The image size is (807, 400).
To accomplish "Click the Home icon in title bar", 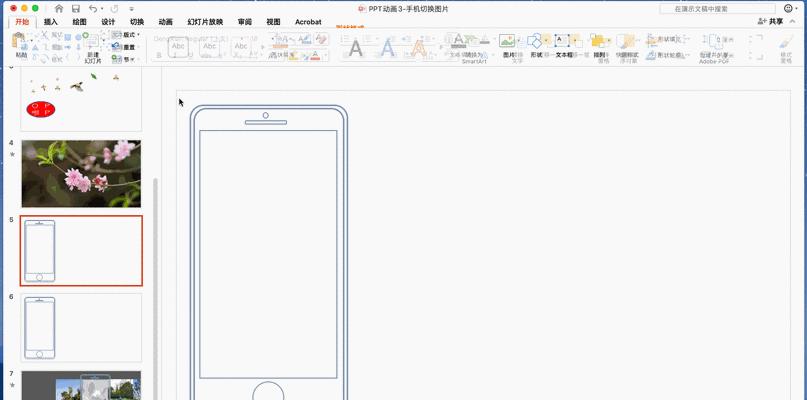I will tap(59, 8).
